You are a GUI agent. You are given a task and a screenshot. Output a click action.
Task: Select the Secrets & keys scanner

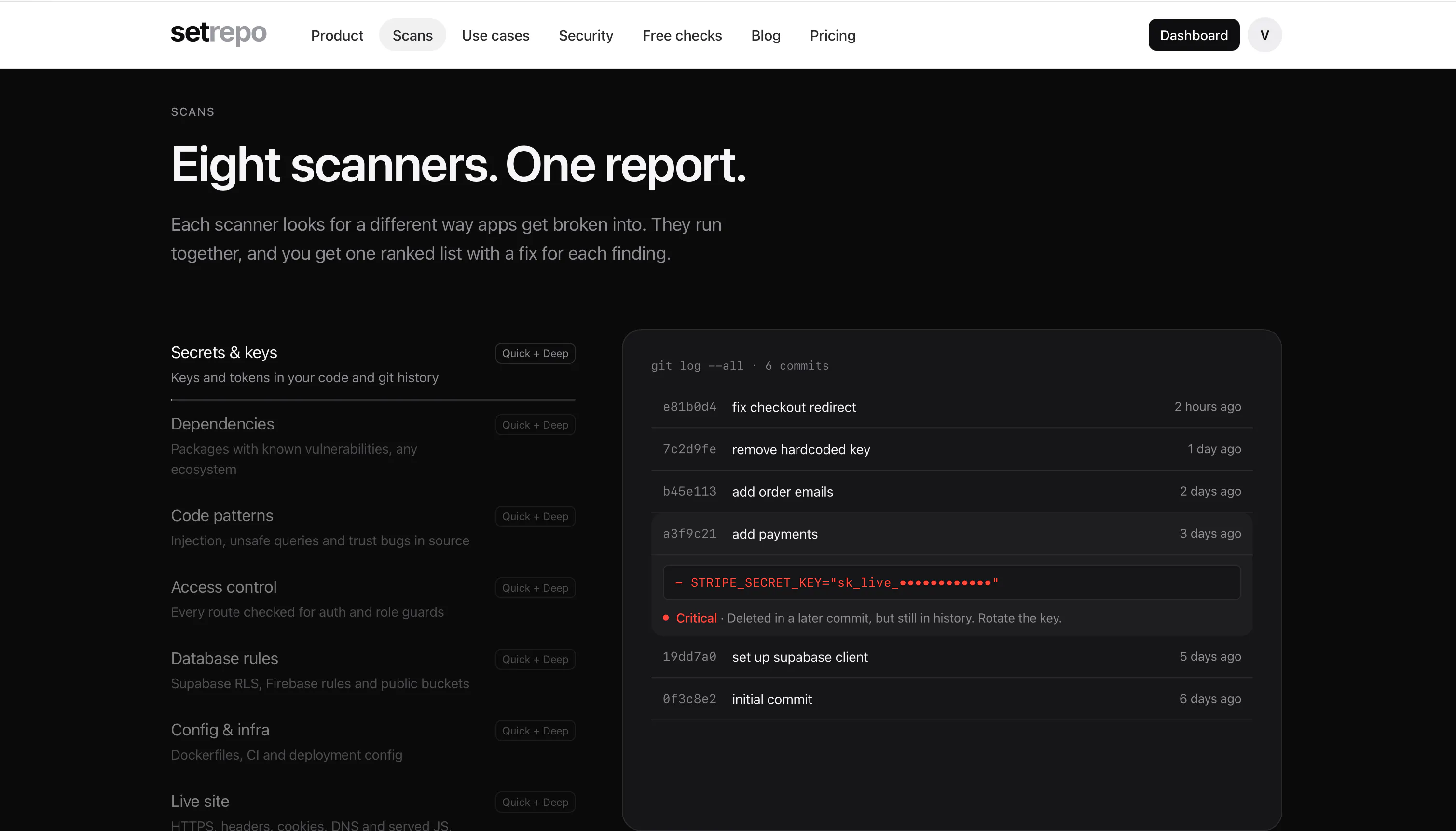pos(372,365)
